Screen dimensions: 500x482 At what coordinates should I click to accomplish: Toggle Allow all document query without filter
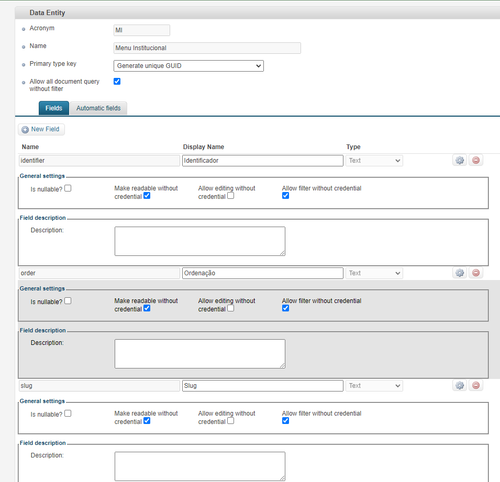pyautogui.click(x=117, y=81)
